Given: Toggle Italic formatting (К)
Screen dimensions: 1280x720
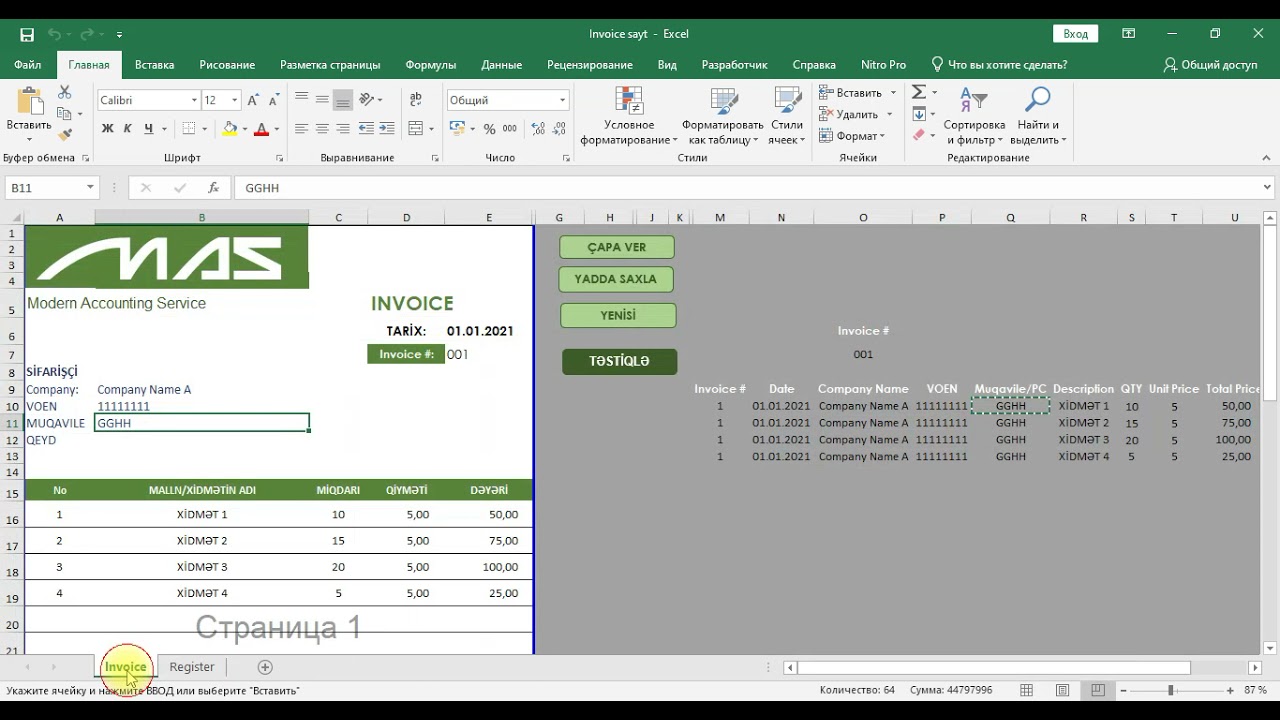Looking at the screenshot, I should (127, 129).
